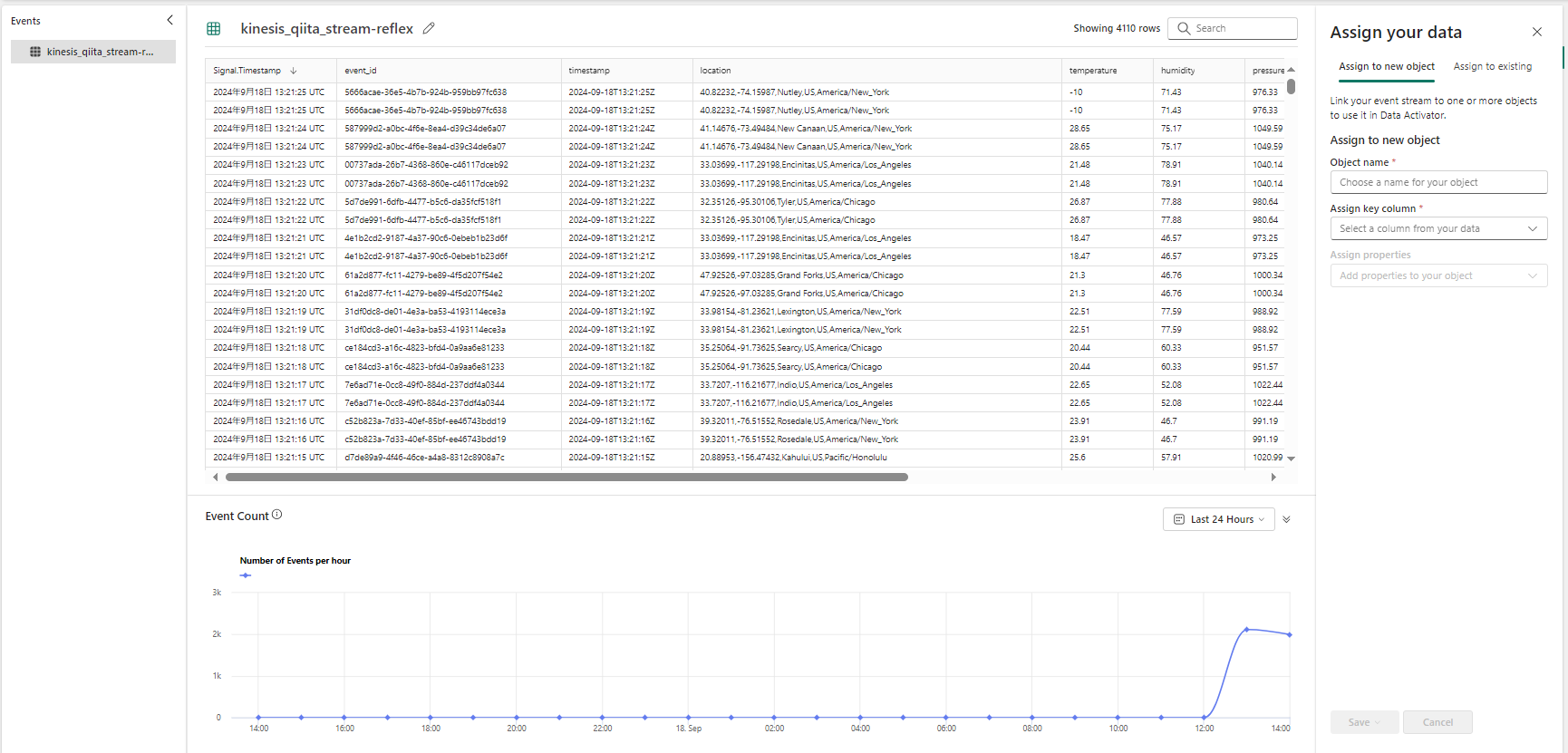Click the calendar icon in Last 24 Hours
The width and height of the screenshot is (1568, 753).
(x=1179, y=519)
